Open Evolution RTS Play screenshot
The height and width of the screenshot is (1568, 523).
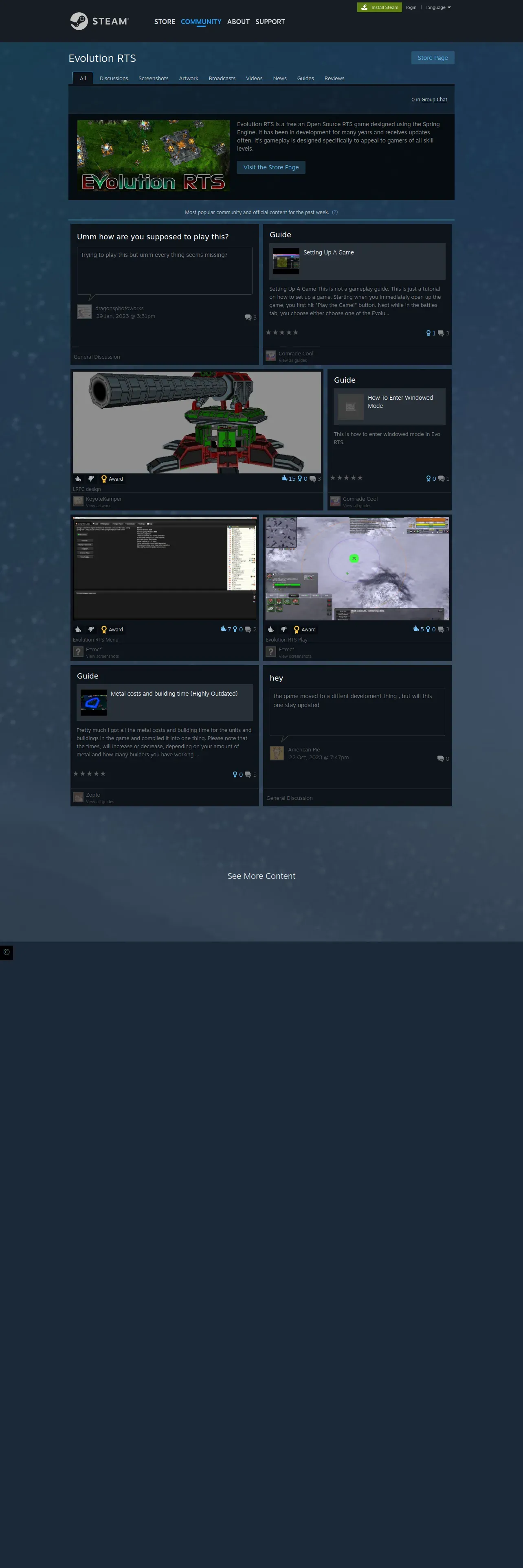tap(357, 569)
